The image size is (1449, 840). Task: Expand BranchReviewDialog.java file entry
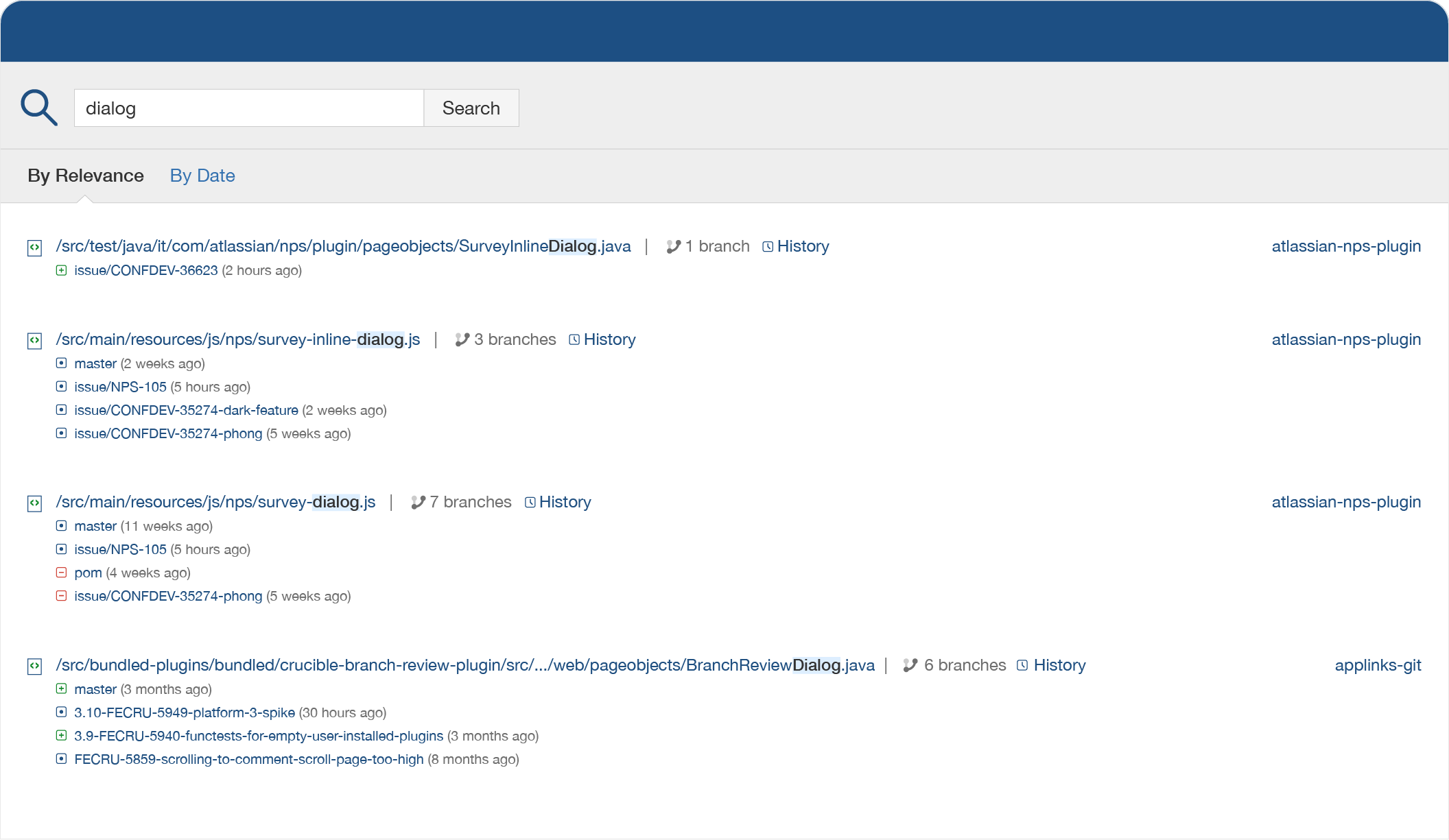coord(36,664)
